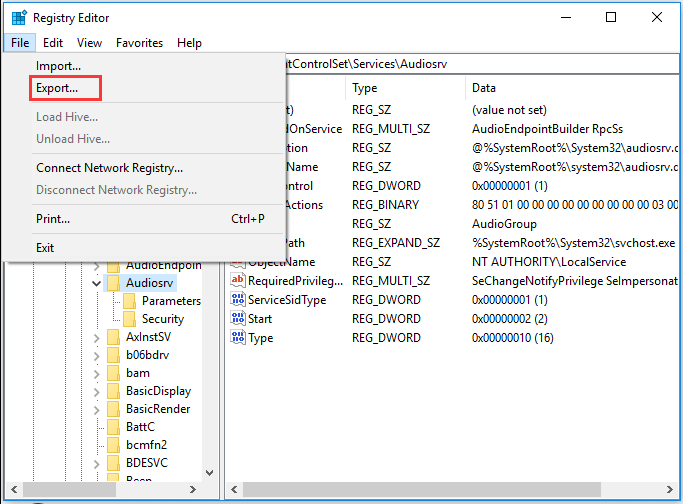Click the Data column header

pyautogui.click(x=572, y=88)
